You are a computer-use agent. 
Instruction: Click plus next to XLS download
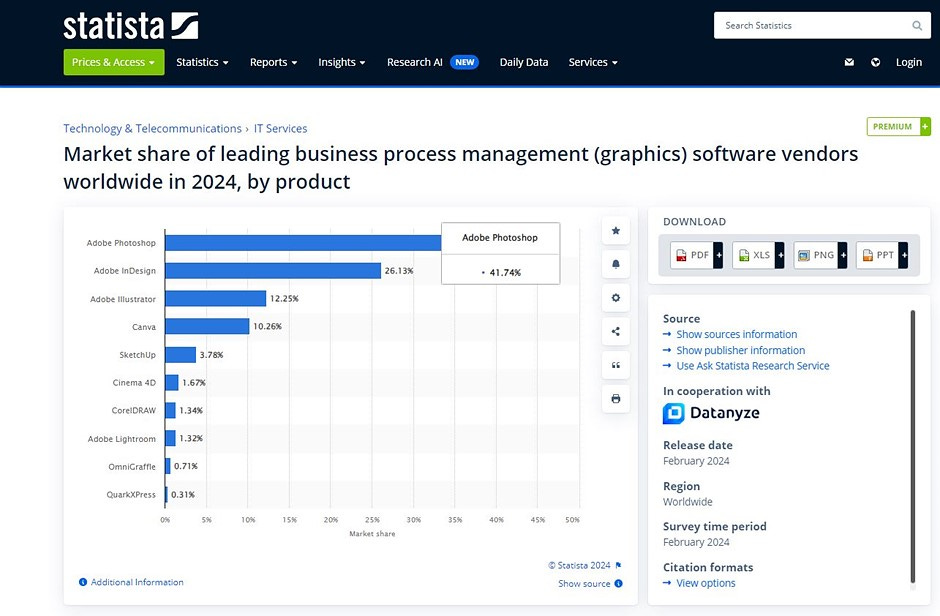[780, 255]
